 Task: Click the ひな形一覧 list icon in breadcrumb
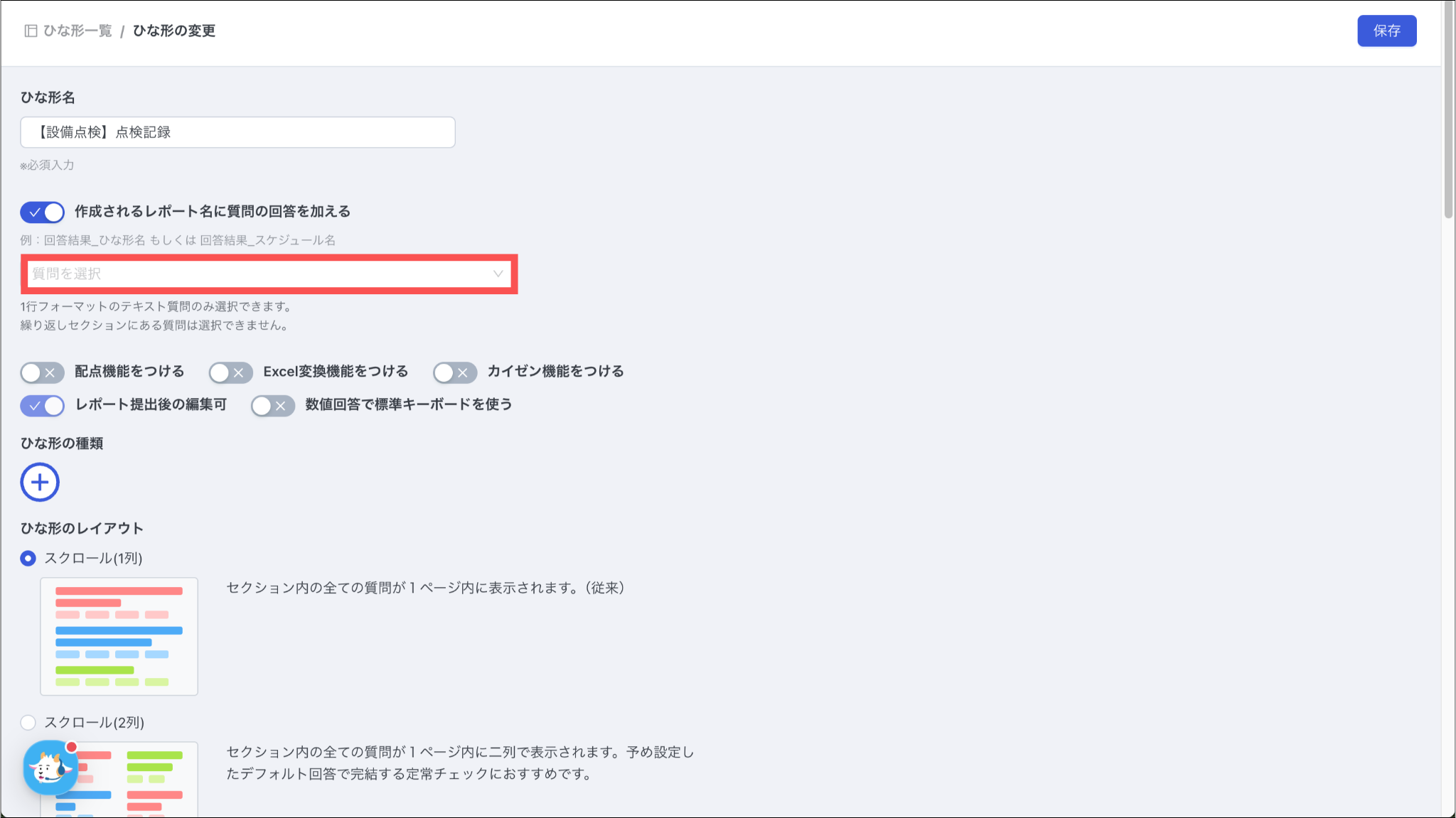(x=31, y=31)
